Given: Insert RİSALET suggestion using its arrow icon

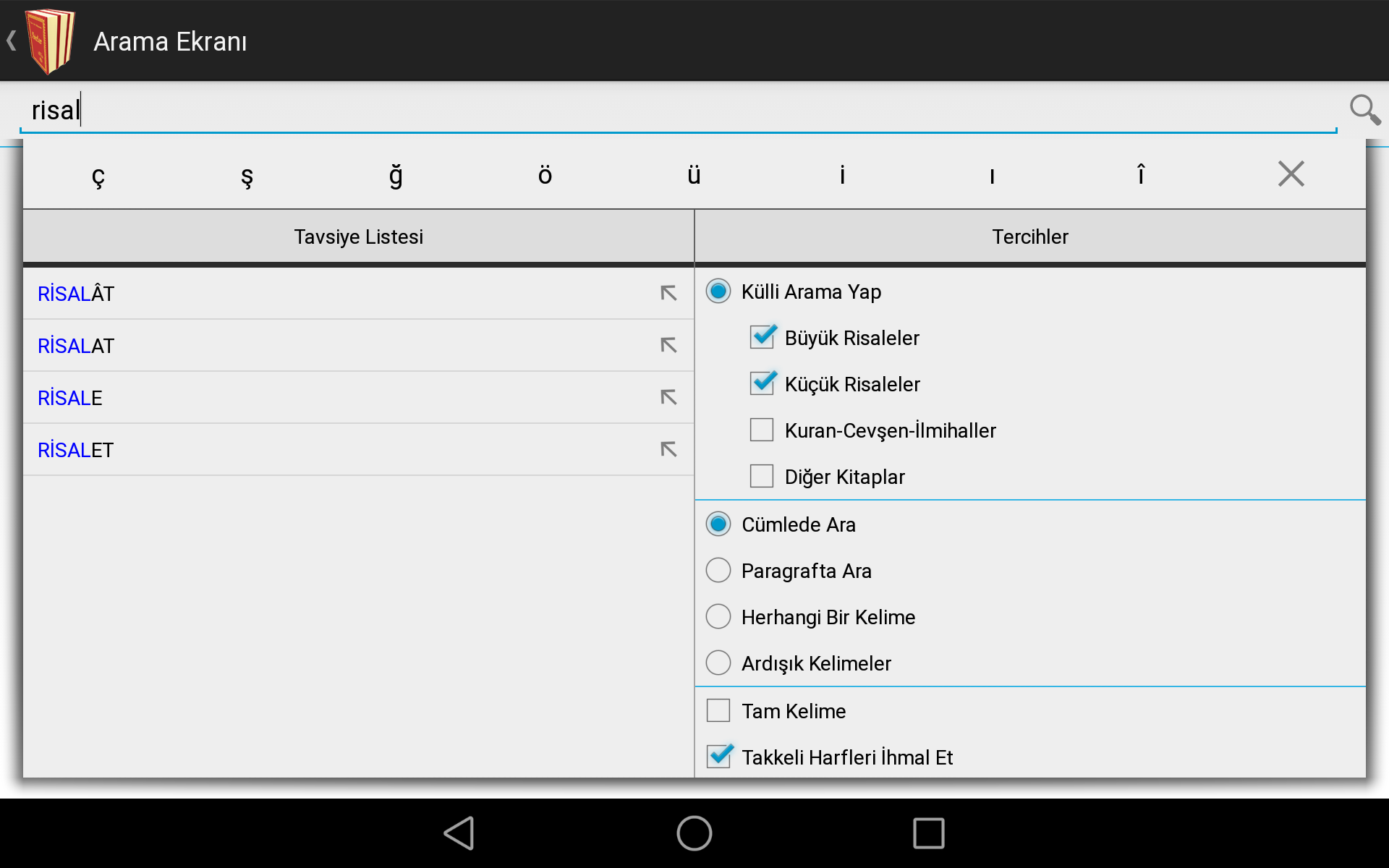Looking at the screenshot, I should 668,449.
